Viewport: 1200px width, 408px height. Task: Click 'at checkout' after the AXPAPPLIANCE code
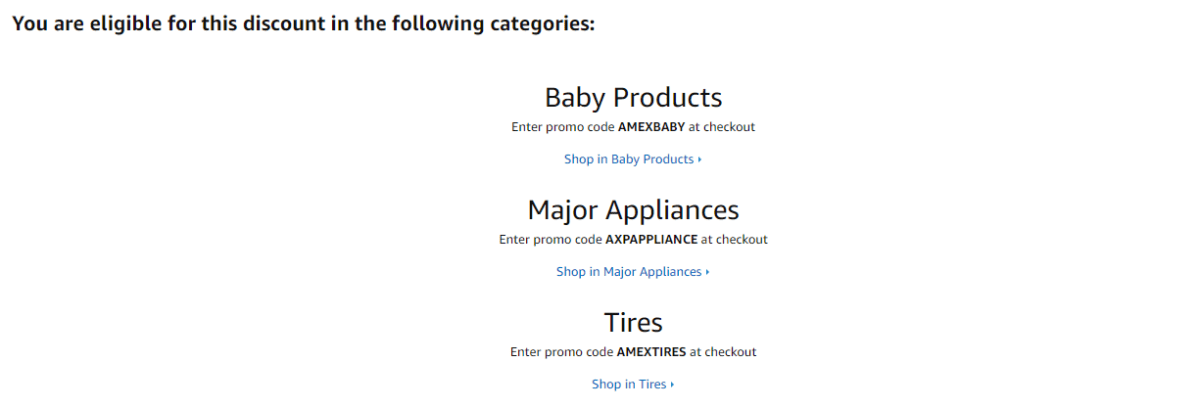point(735,240)
